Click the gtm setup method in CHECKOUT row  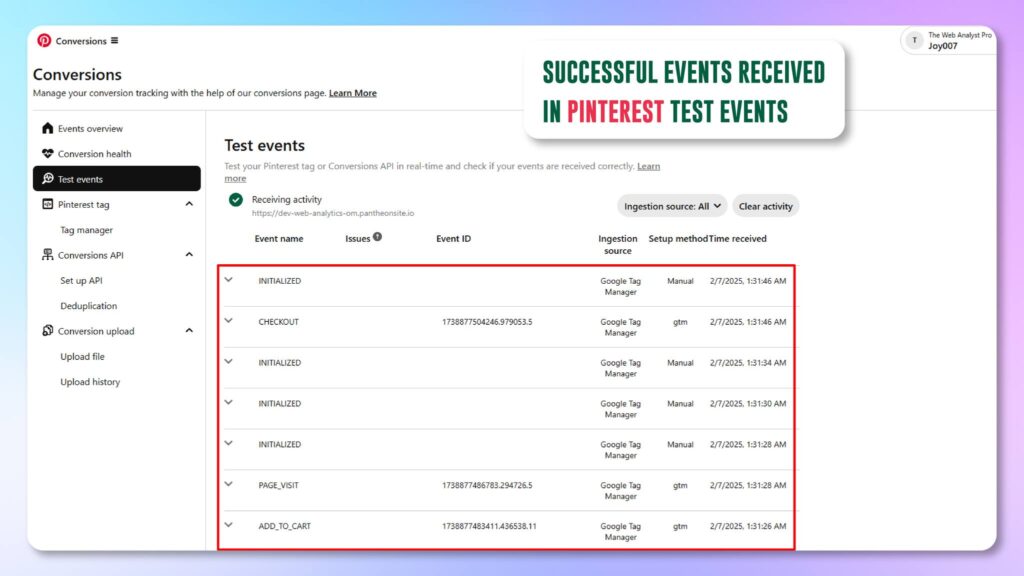[680, 322]
